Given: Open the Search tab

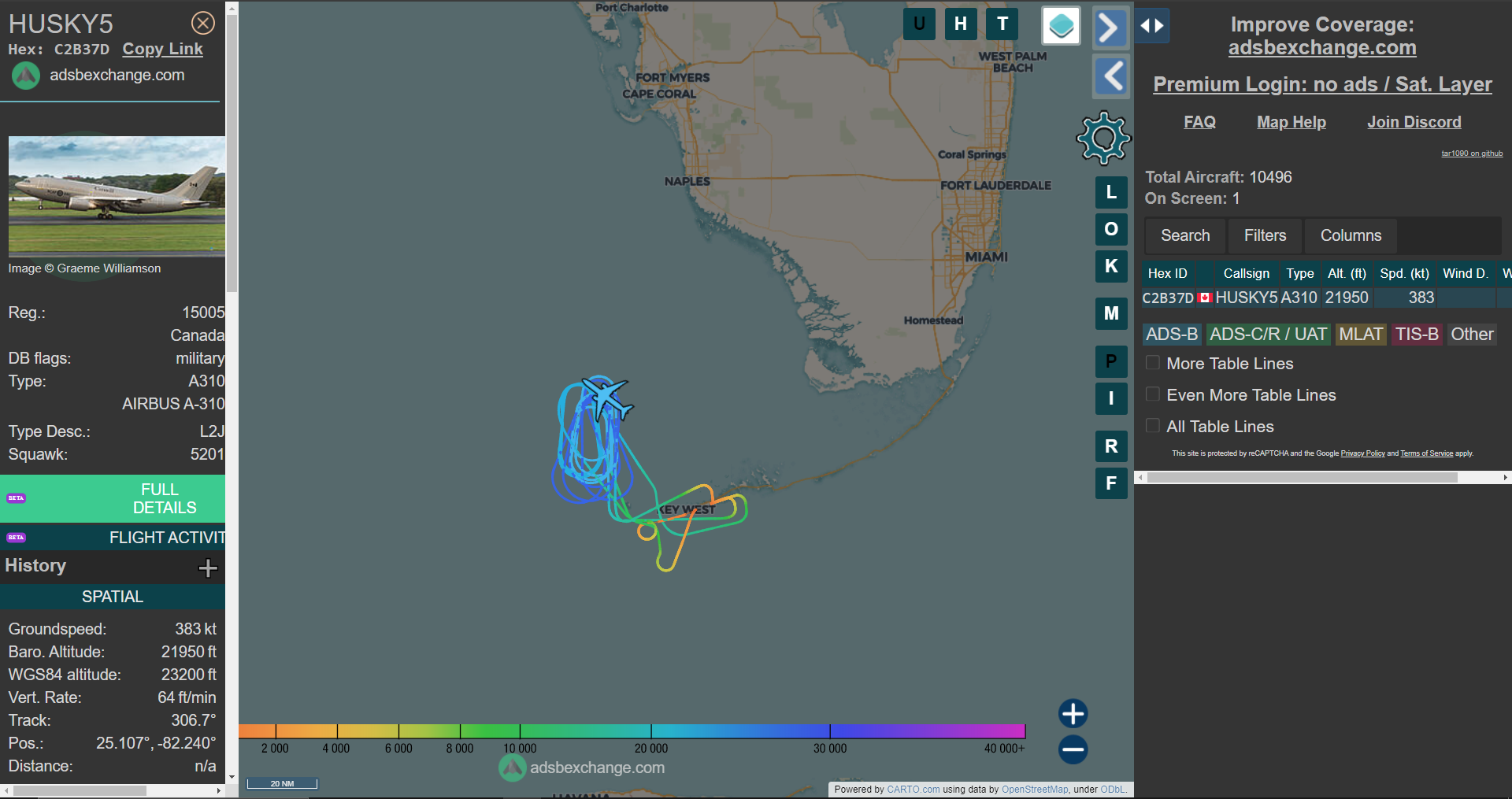Looking at the screenshot, I should pyautogui.click(x=1185, y=235).
